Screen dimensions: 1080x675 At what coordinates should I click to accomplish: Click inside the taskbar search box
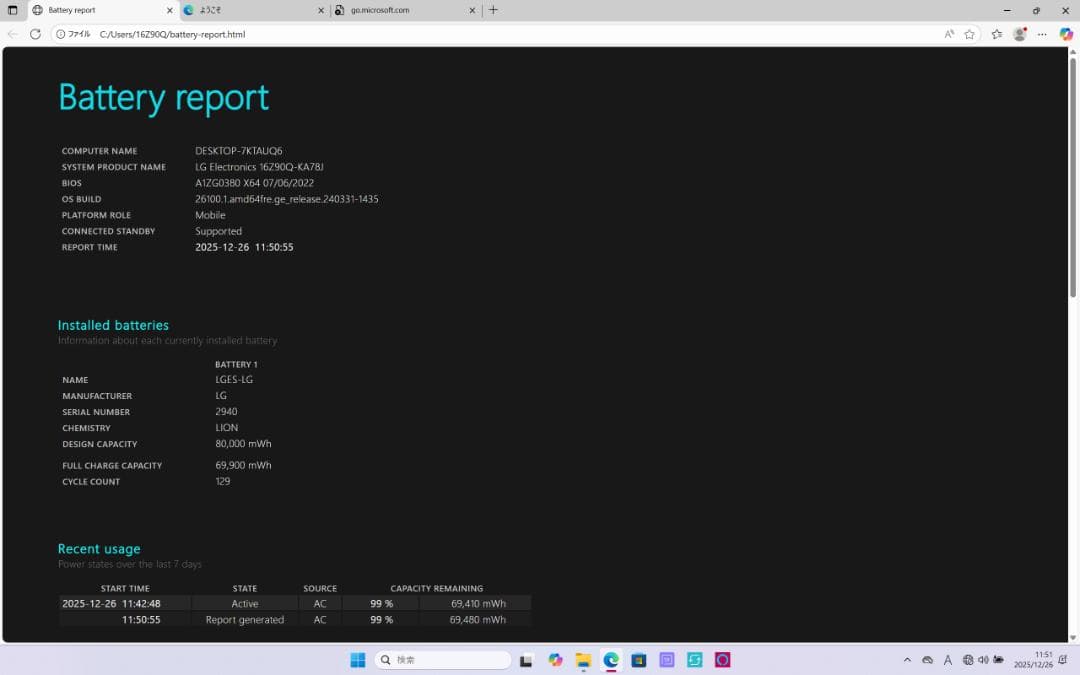pos(440,659)
